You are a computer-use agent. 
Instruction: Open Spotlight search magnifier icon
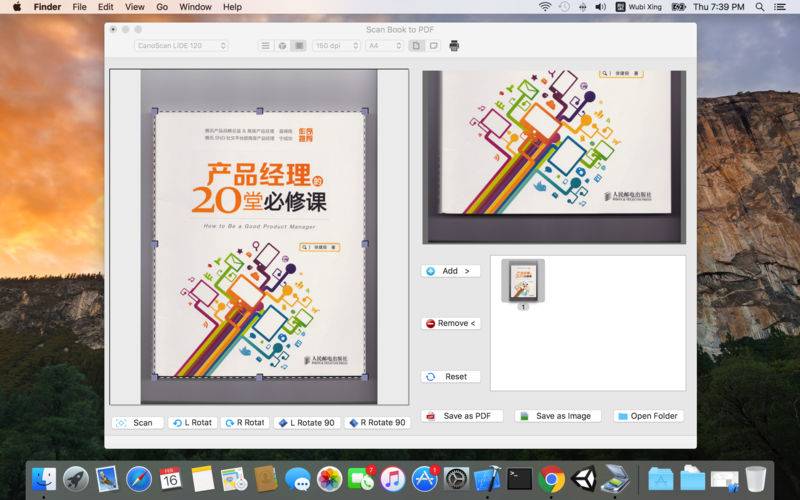(x=760, y=7)
